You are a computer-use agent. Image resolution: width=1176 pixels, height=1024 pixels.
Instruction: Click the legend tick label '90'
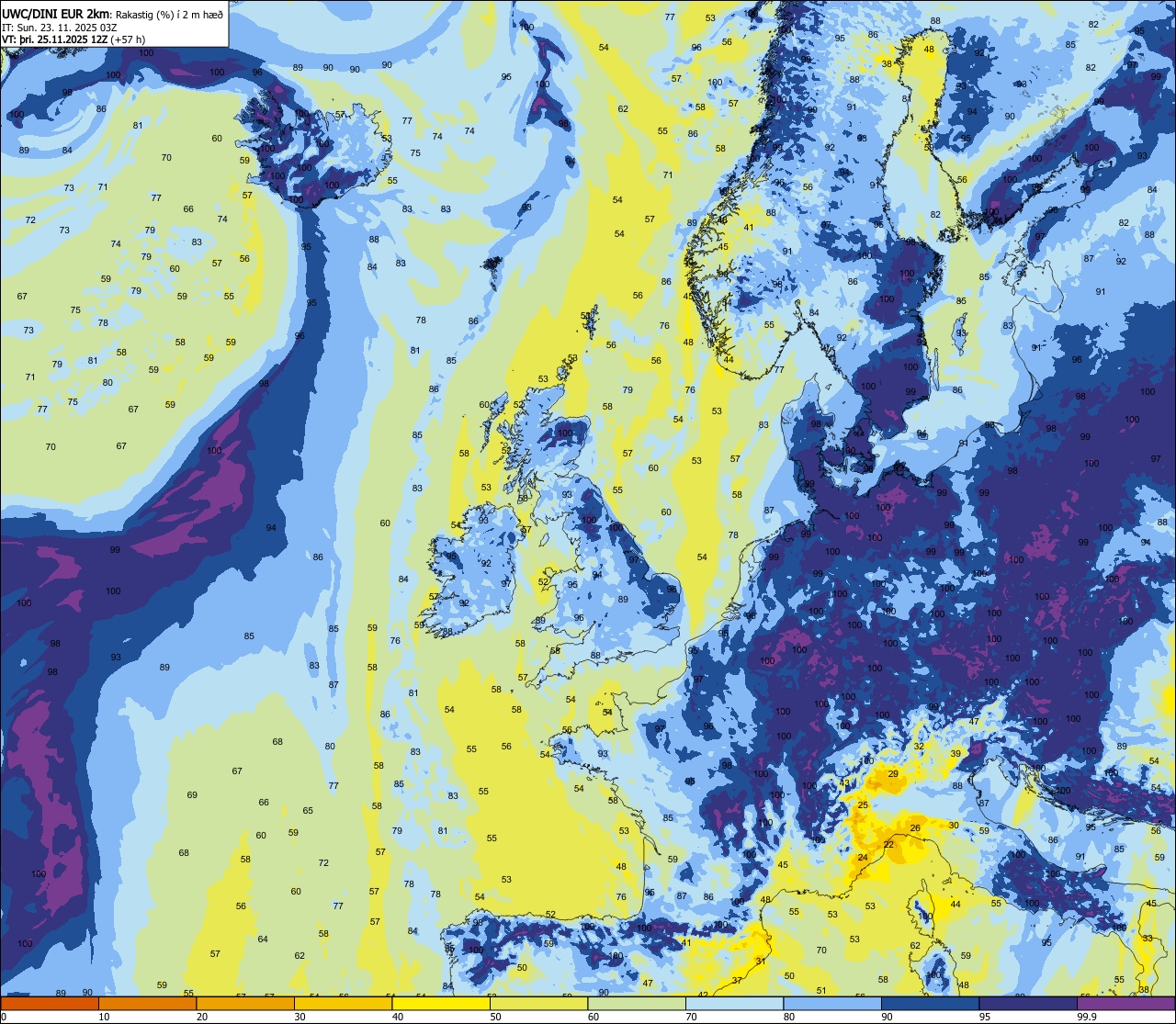coord(887,1017)
